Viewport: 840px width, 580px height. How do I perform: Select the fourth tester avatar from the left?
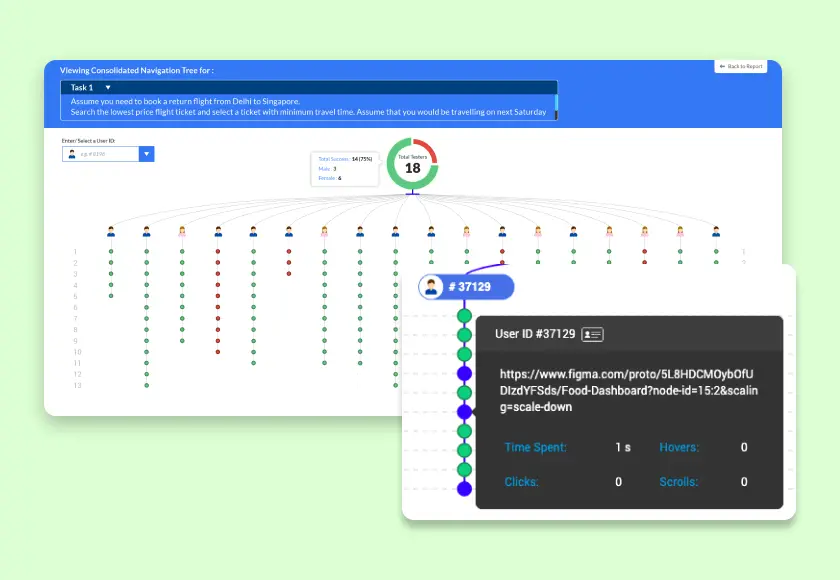tap(218, 231)
